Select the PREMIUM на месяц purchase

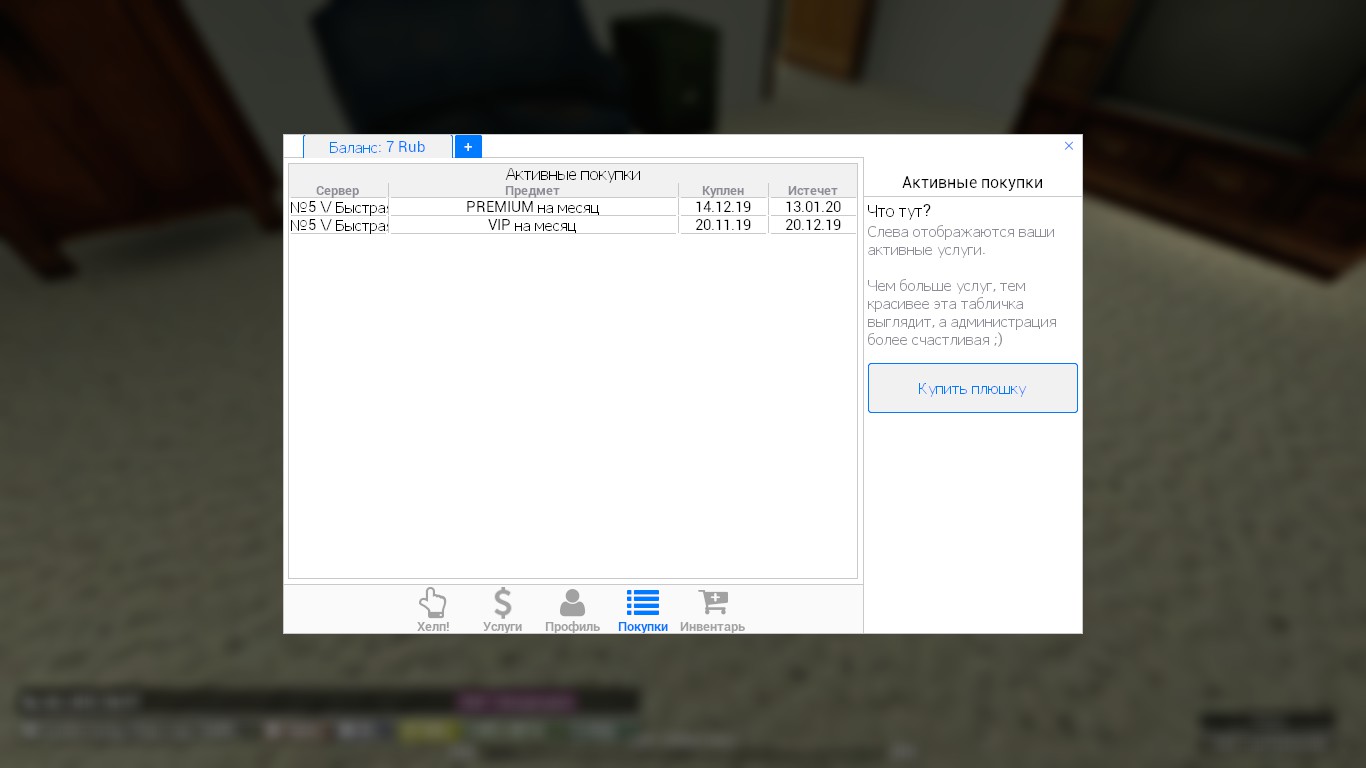tap(532, 207)
